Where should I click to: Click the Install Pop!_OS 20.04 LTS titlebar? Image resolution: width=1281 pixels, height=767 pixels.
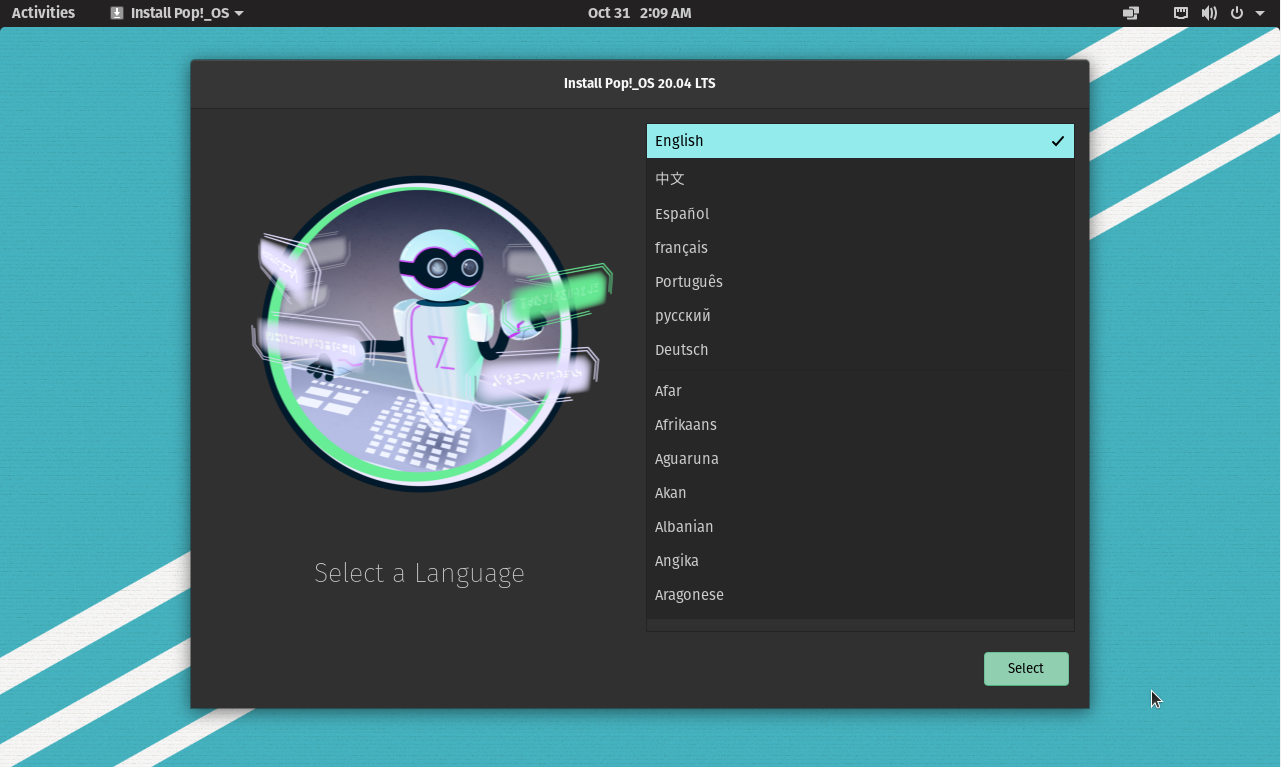[639, 83]
